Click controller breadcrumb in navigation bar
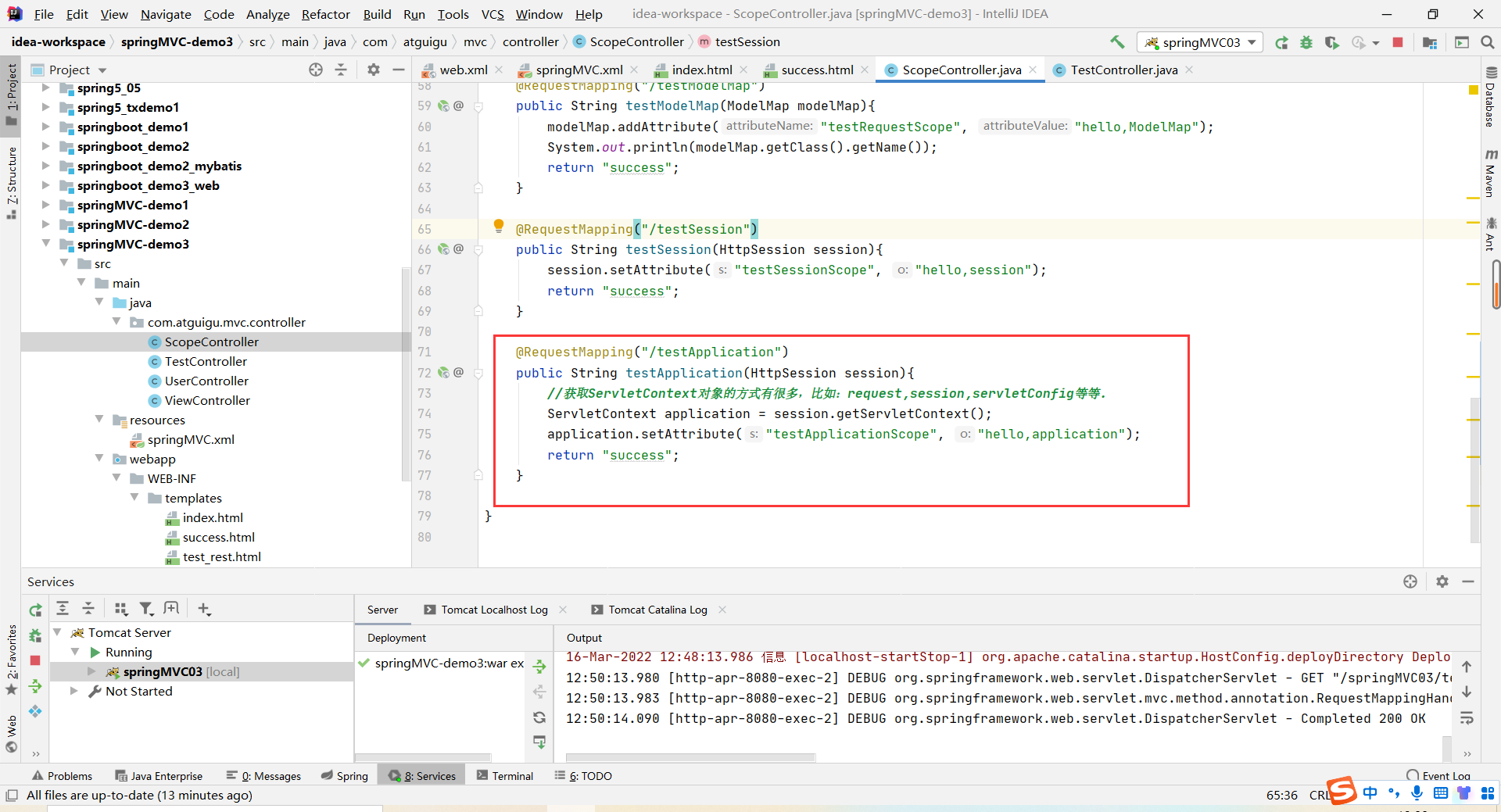The width and height of the screenshot is (1501, 812). point(530,42)
